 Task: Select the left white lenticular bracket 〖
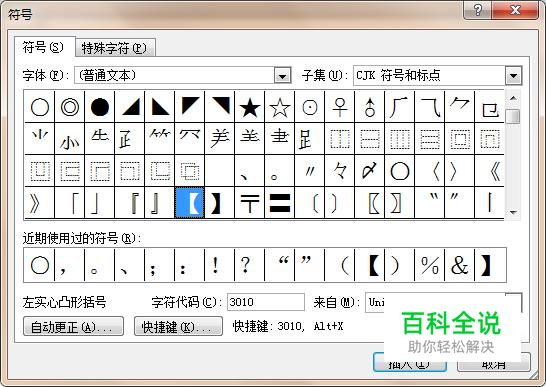369,203
